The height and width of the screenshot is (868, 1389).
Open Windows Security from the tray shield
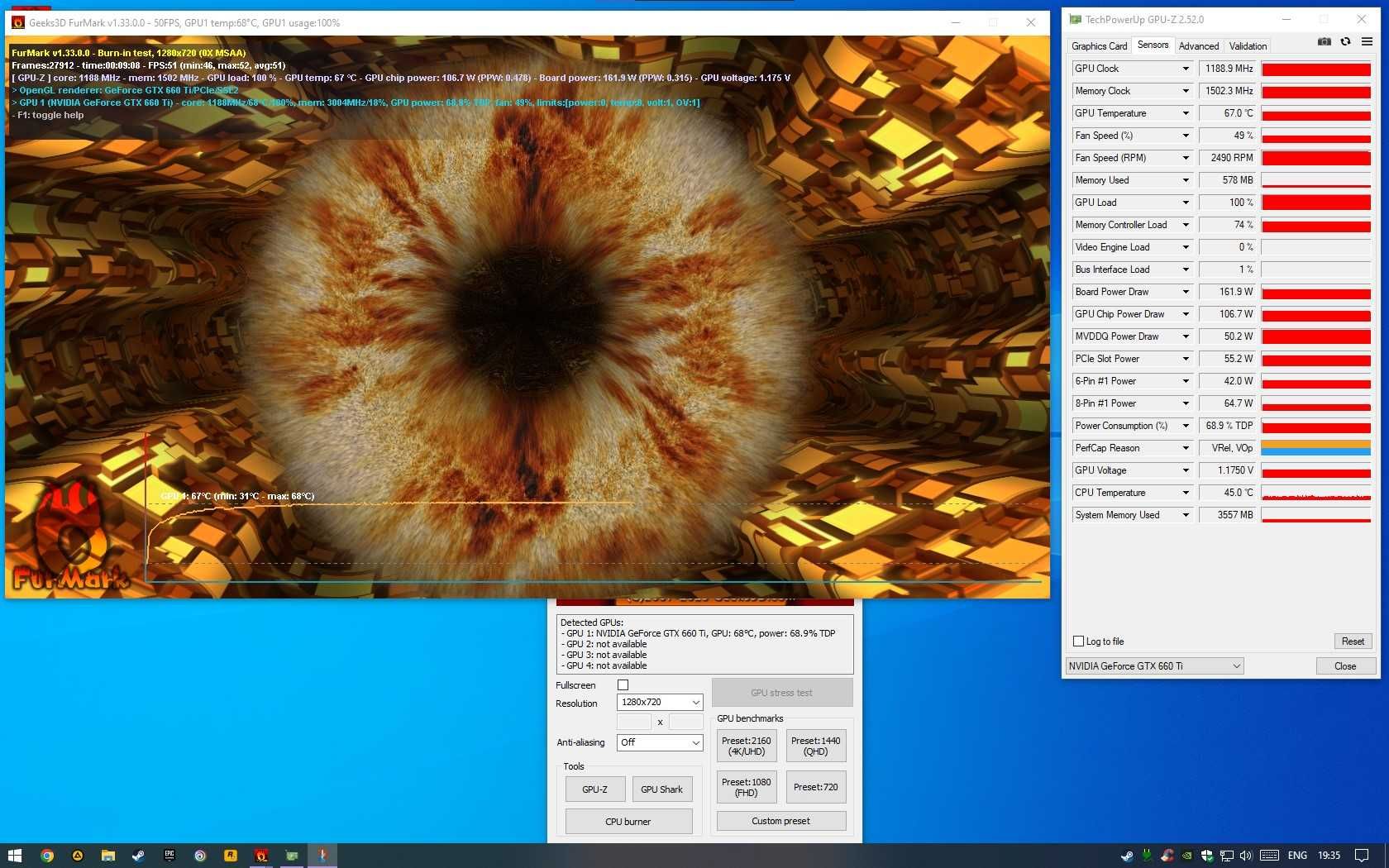tap(1207, 856)
